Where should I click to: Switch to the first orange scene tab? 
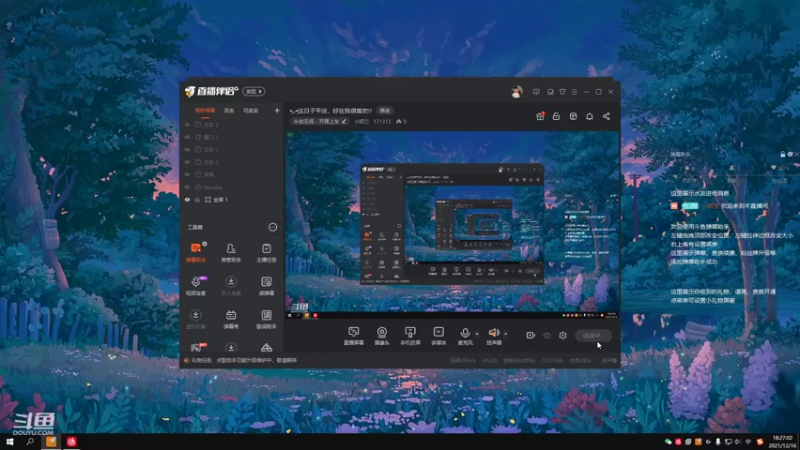point(205,110)
